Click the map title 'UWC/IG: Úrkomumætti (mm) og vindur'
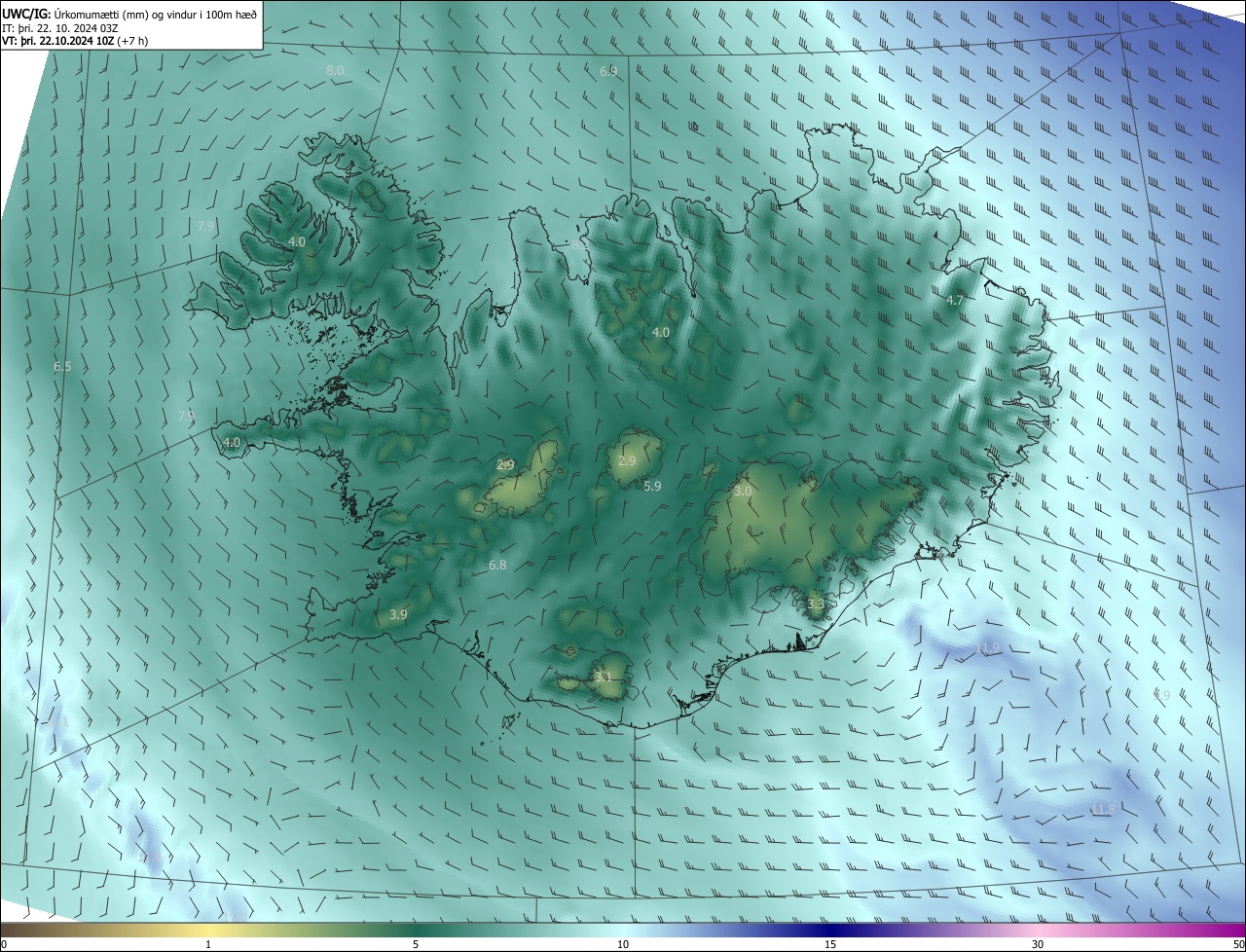This screenshot has height=952, width=1246. 129,14
